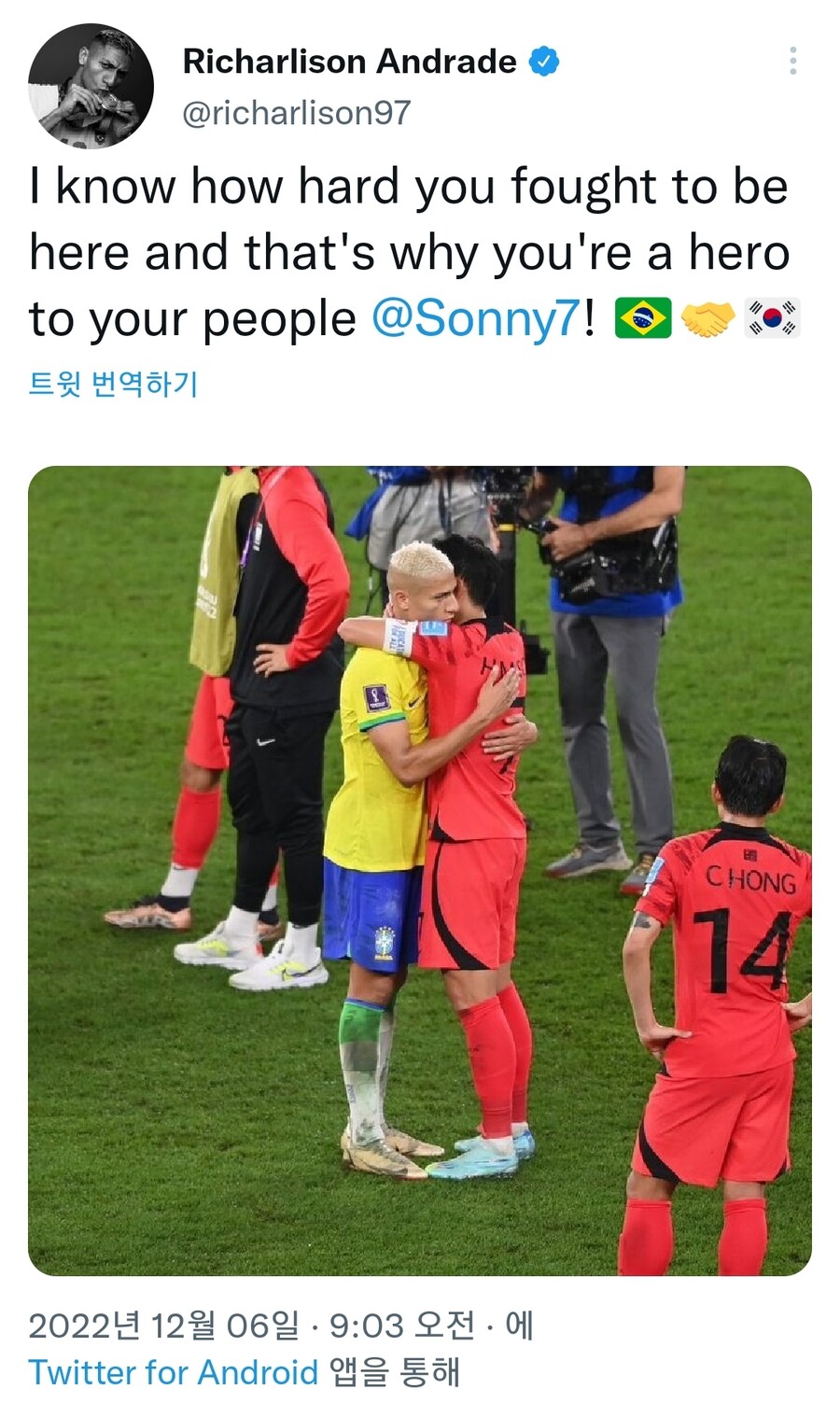Open Richarlison Andrade display name
The width and height of the screenshot is (840, 1417).
click(349, 62)
